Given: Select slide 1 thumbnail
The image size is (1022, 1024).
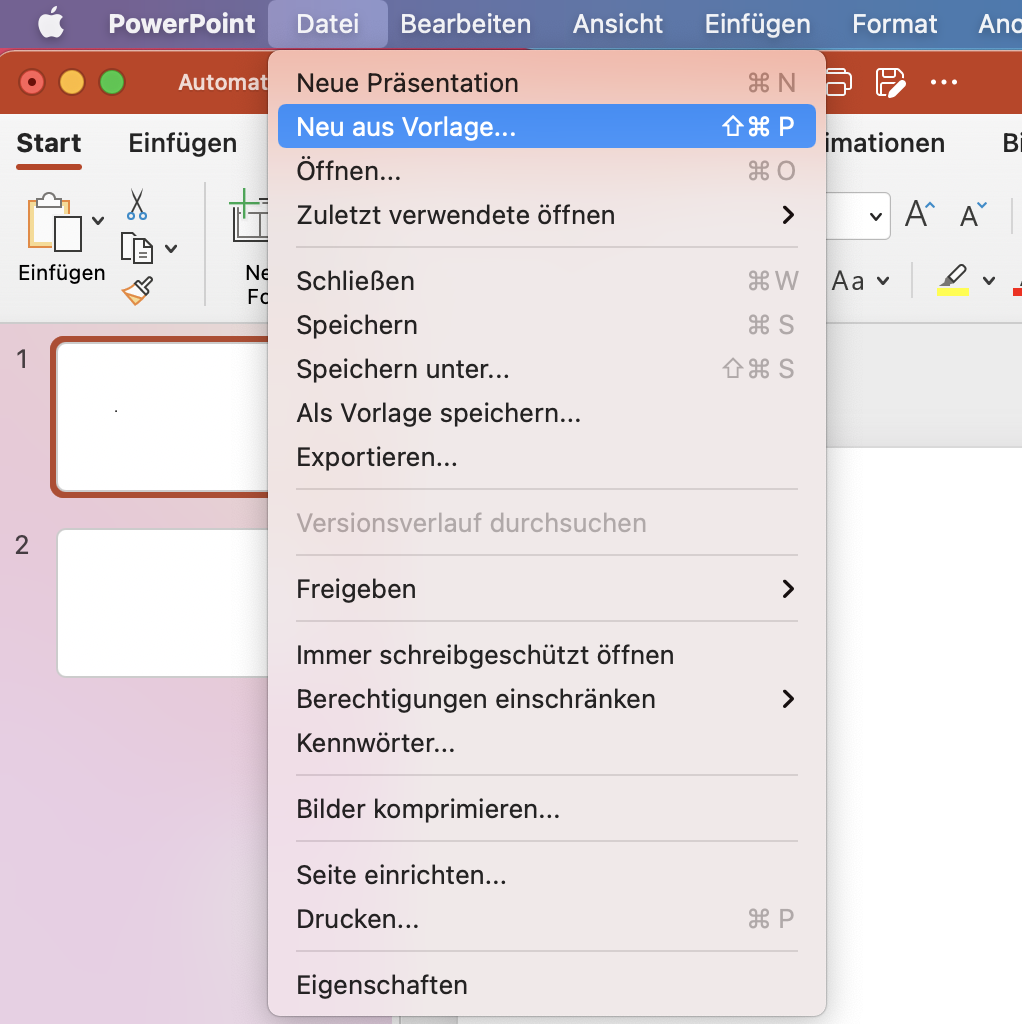Looking at the screenshot, I should tap(162, 417).
